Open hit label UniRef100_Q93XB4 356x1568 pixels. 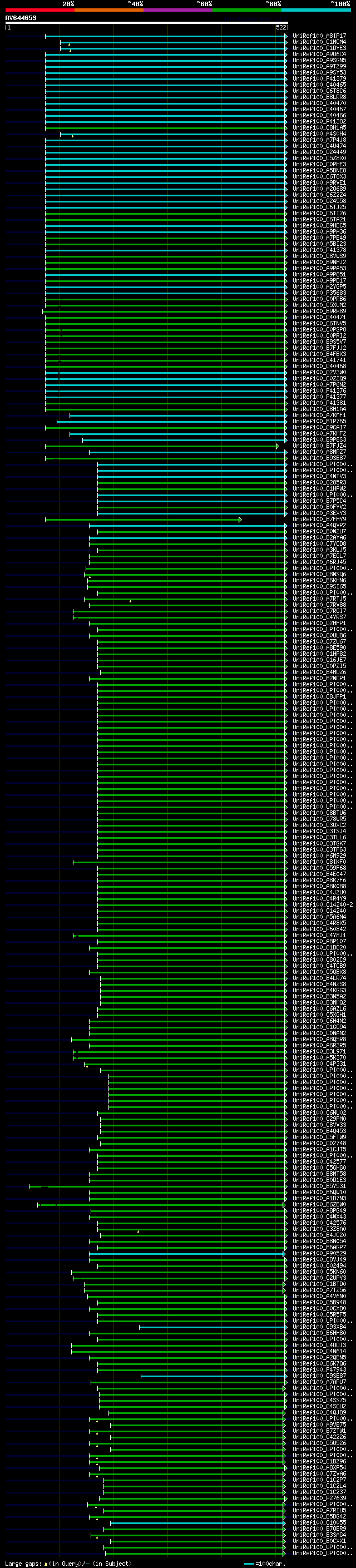pyautogui.click(x=319, y=1327)
